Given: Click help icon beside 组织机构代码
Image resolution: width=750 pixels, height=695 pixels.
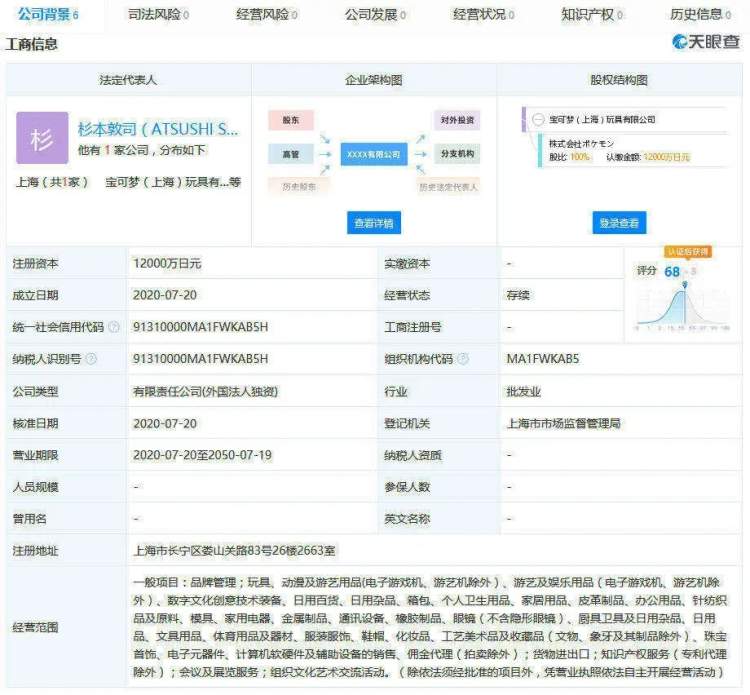Looking at the screenshot, I should [x=463, y=359].
